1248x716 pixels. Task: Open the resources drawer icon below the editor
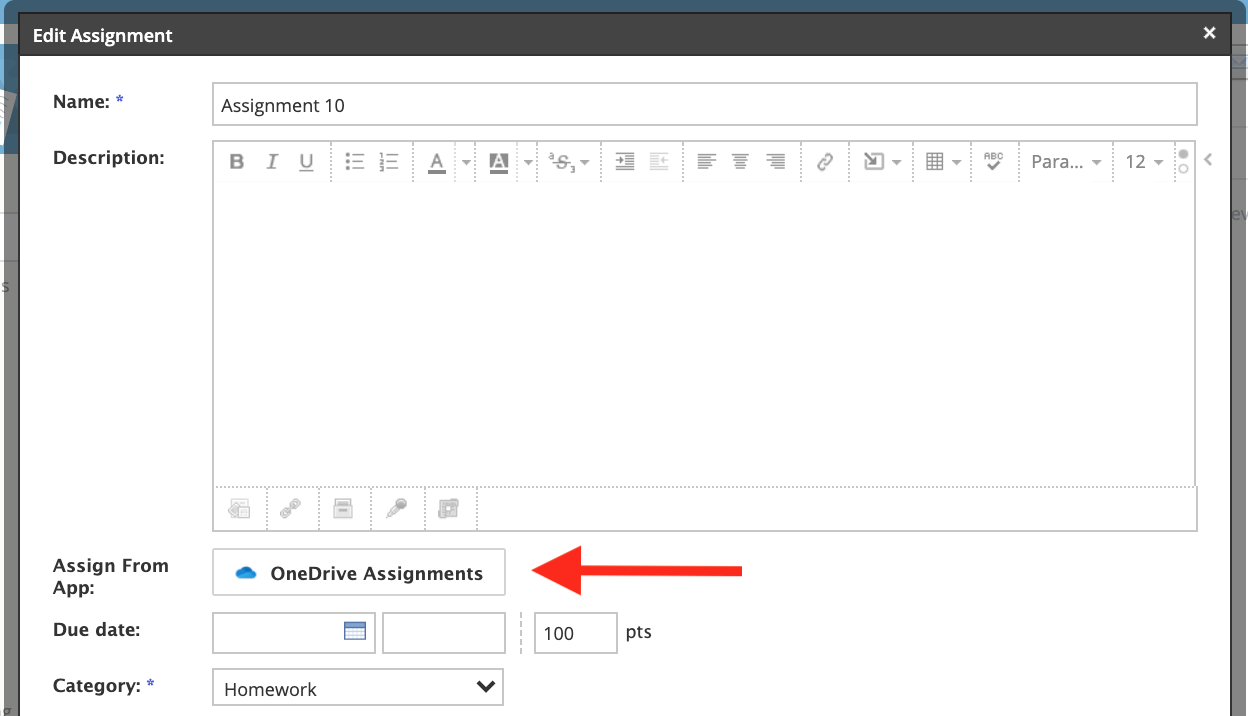tap(343, 509)
